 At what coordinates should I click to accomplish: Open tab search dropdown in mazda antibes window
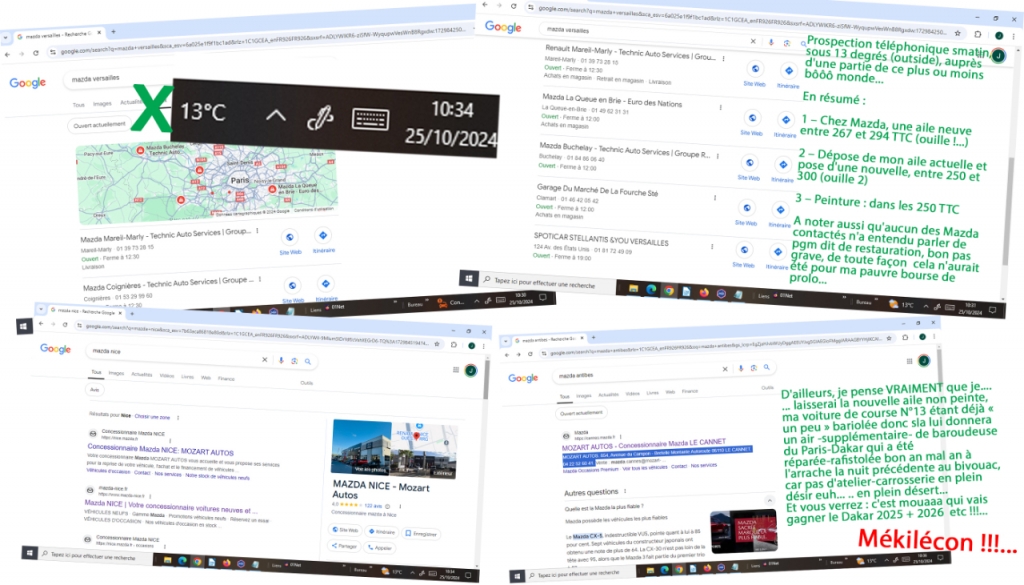click(505, 341)
